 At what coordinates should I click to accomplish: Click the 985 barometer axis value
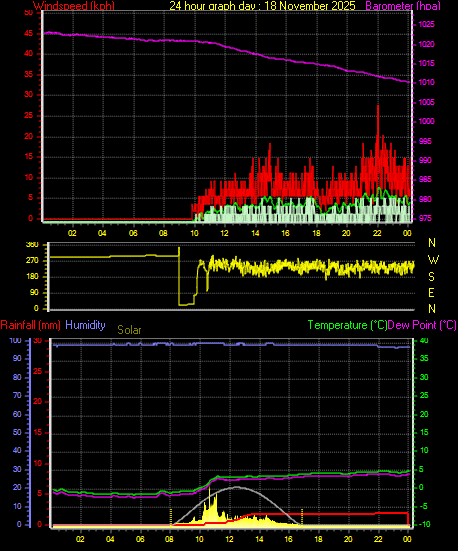point(425,180)
